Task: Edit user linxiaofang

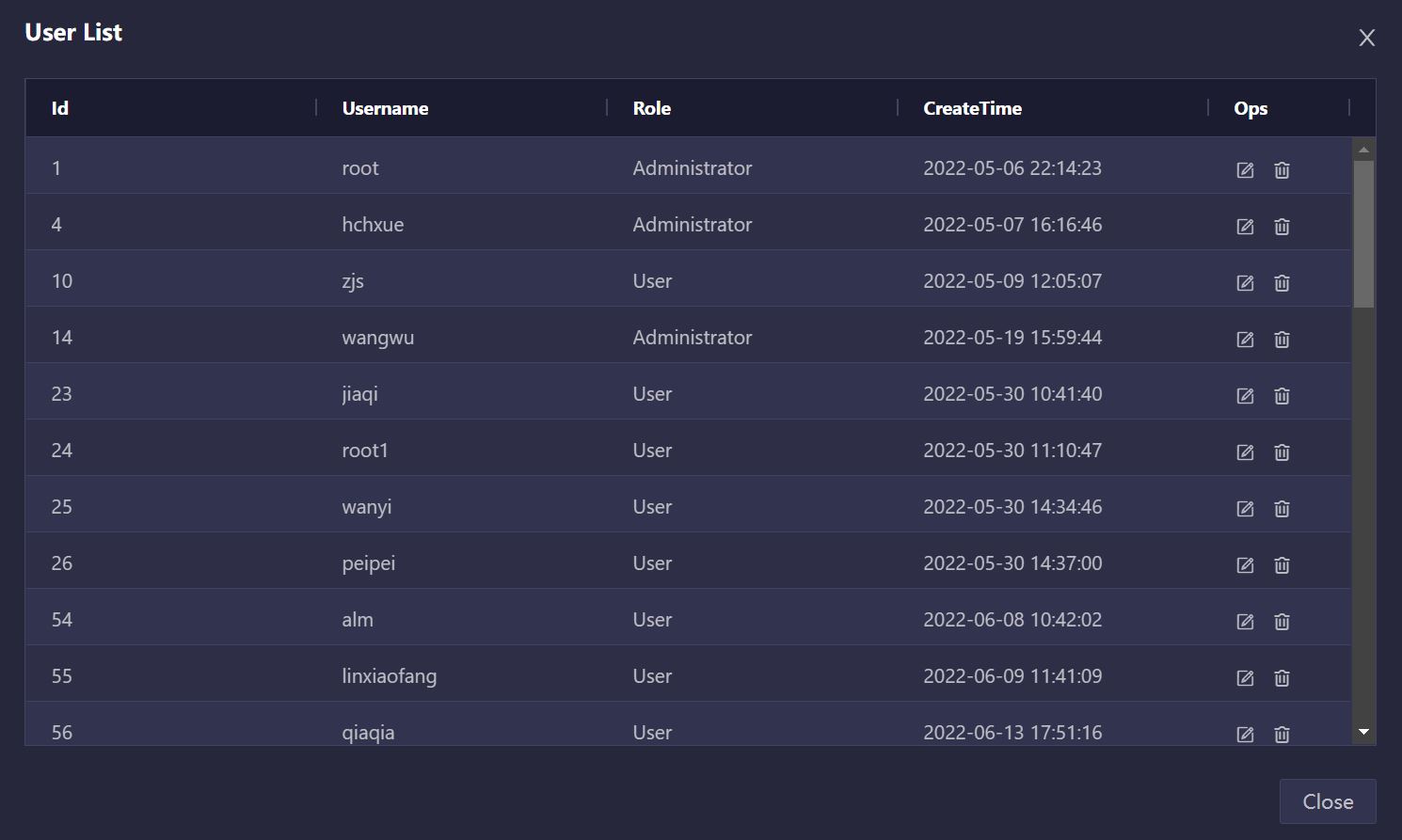Action: point(1245,678)
